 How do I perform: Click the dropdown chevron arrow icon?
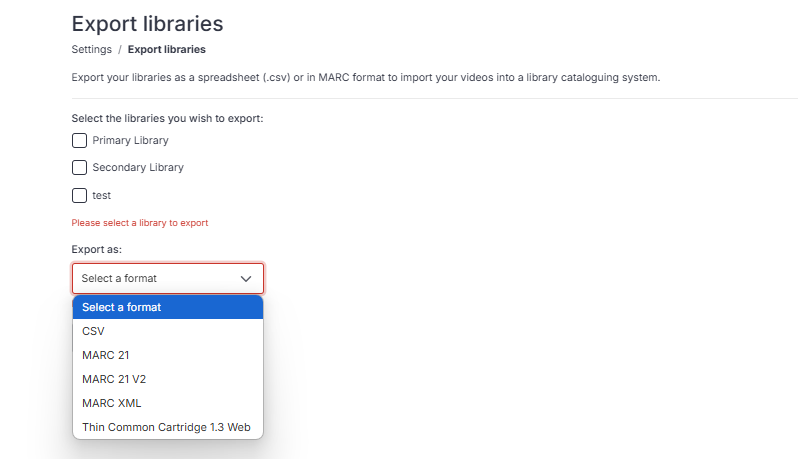[246, 279]
